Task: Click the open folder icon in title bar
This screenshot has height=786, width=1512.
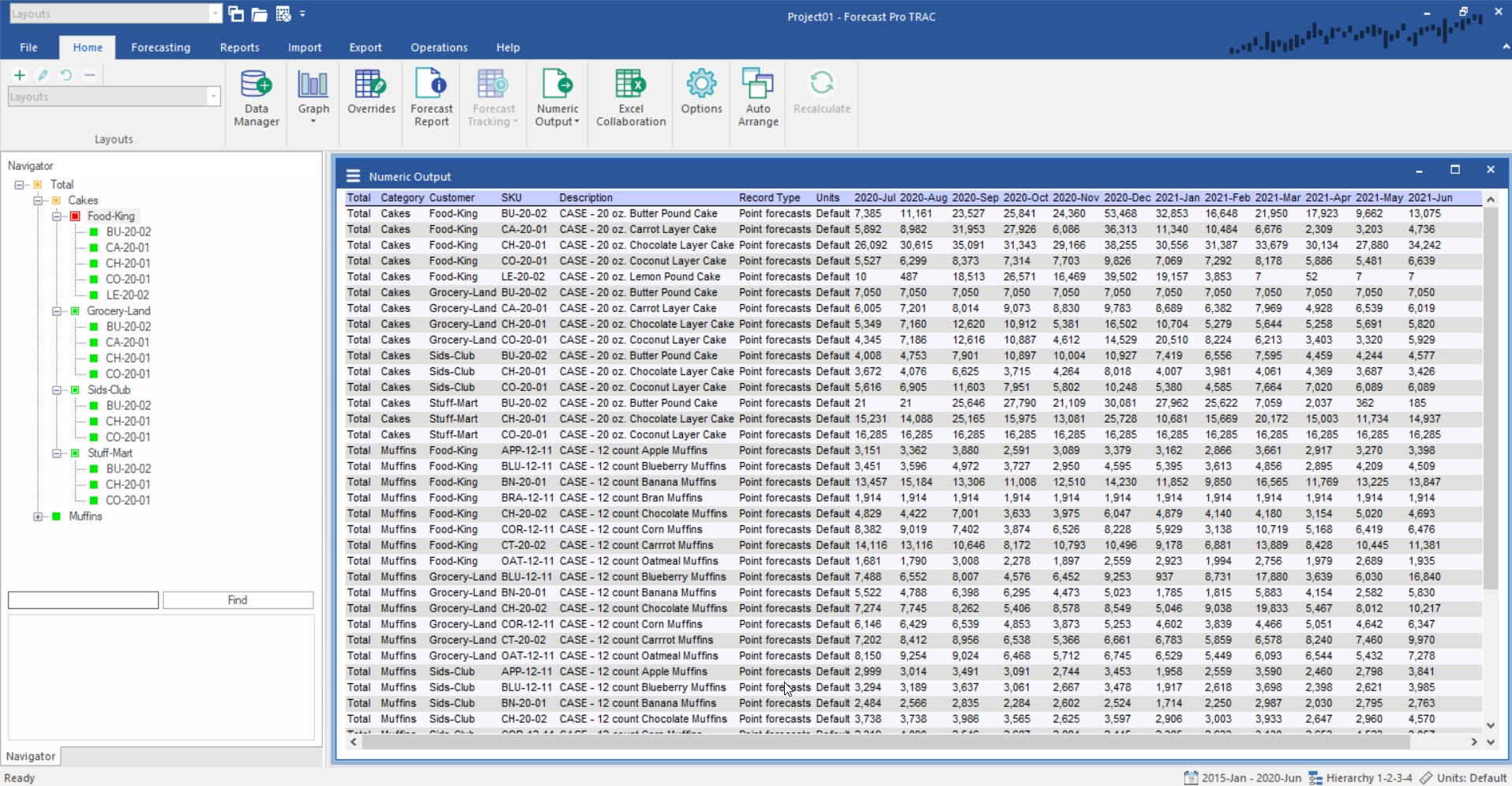Action: (x=259, y=13)
